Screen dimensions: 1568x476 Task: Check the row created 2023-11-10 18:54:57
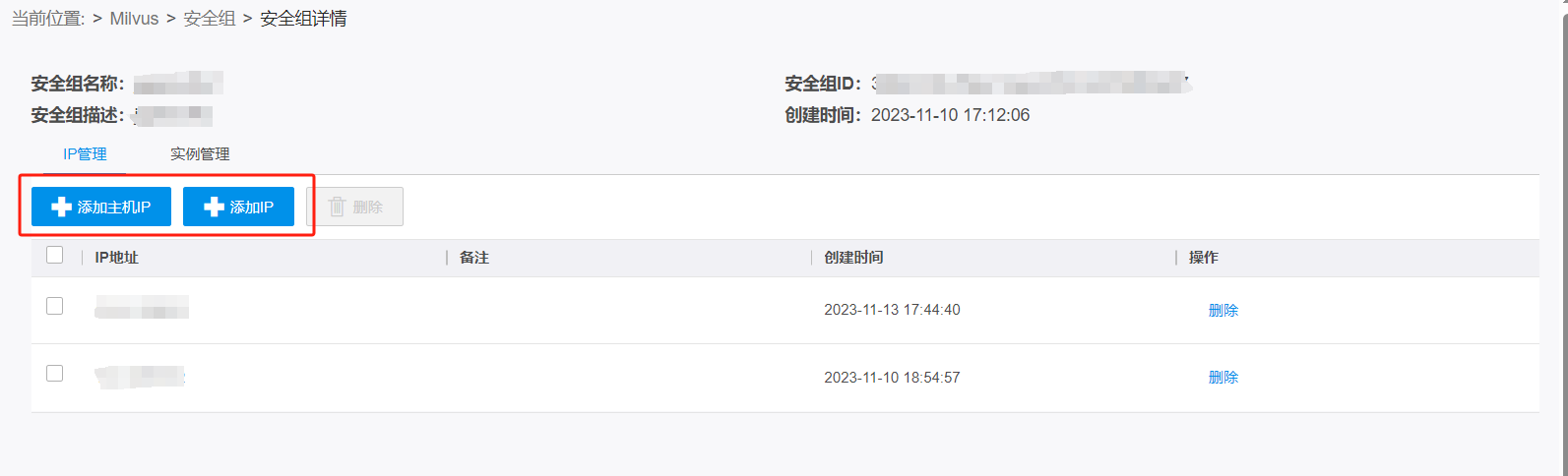tap(55, 374)
